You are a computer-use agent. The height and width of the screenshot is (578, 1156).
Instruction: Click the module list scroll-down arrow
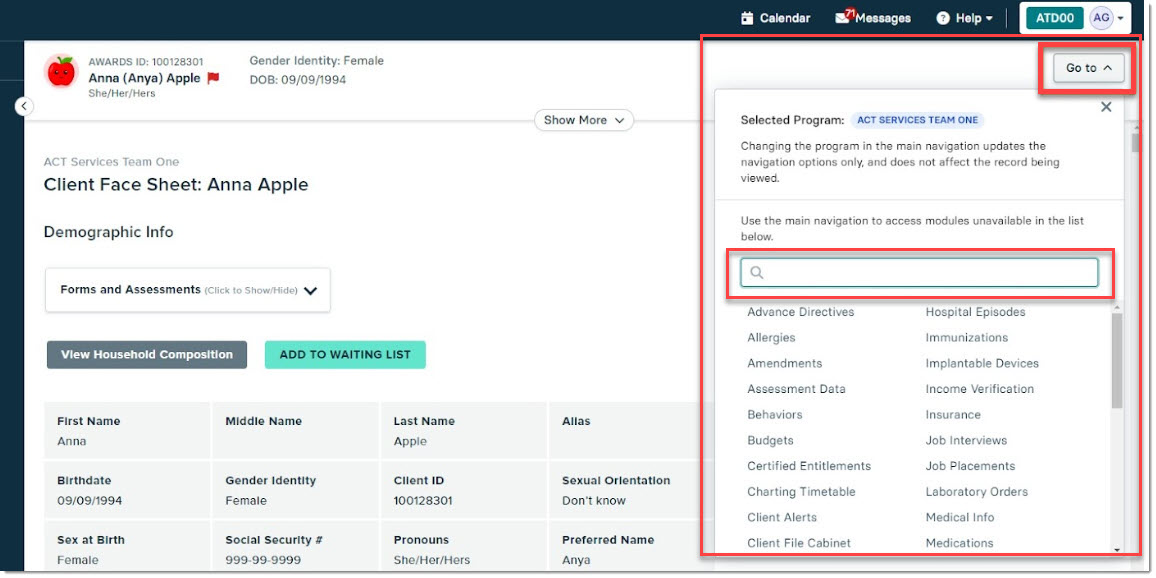coord(1117,550)
